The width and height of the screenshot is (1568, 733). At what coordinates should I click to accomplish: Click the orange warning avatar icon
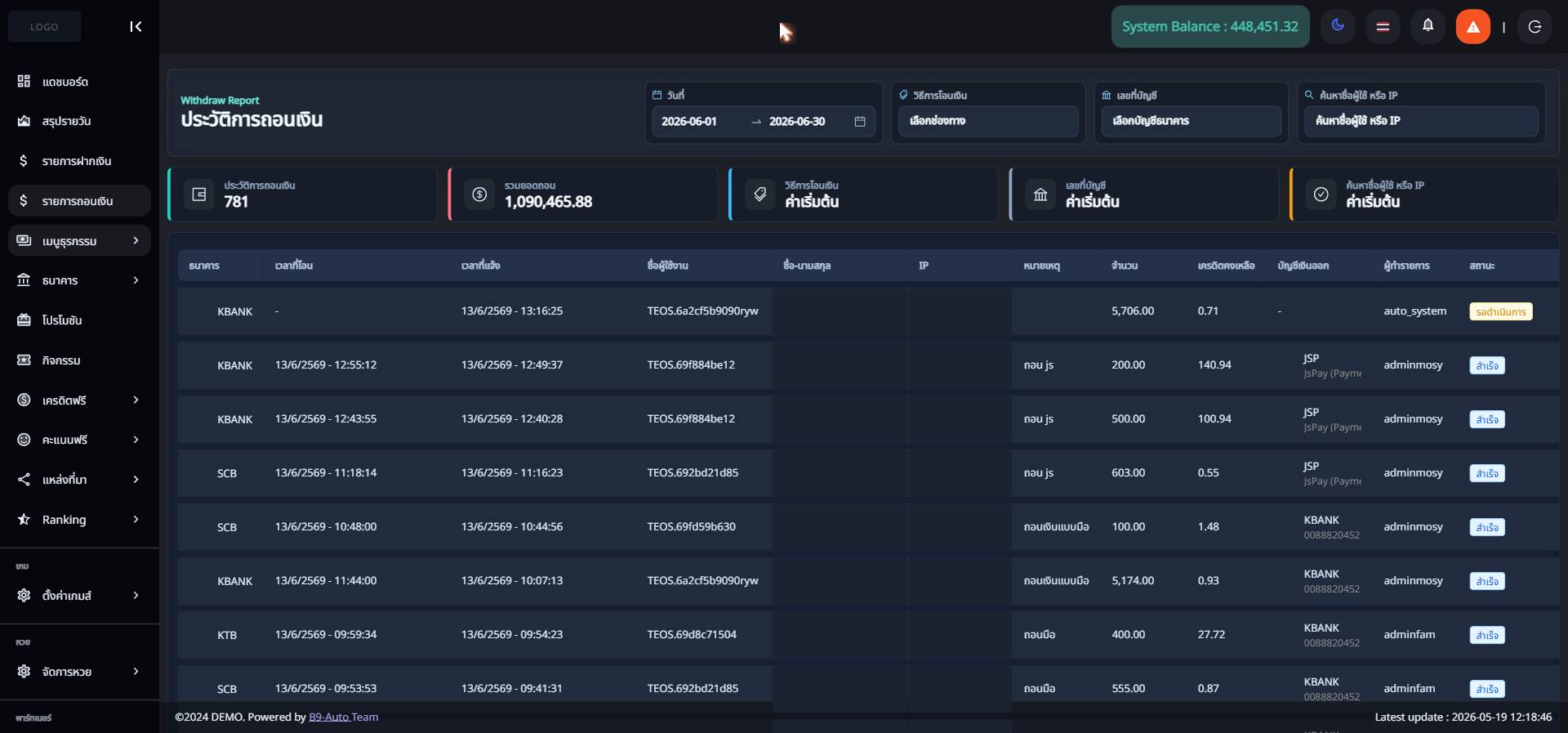point(1472,26)
